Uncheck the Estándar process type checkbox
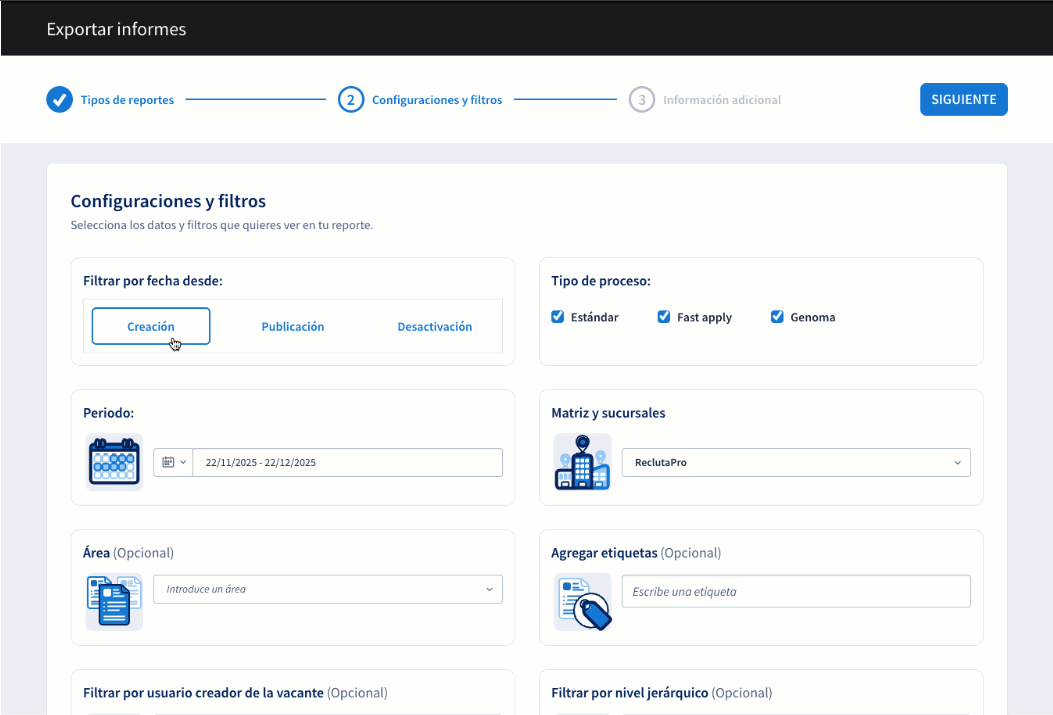 (558, 317)
